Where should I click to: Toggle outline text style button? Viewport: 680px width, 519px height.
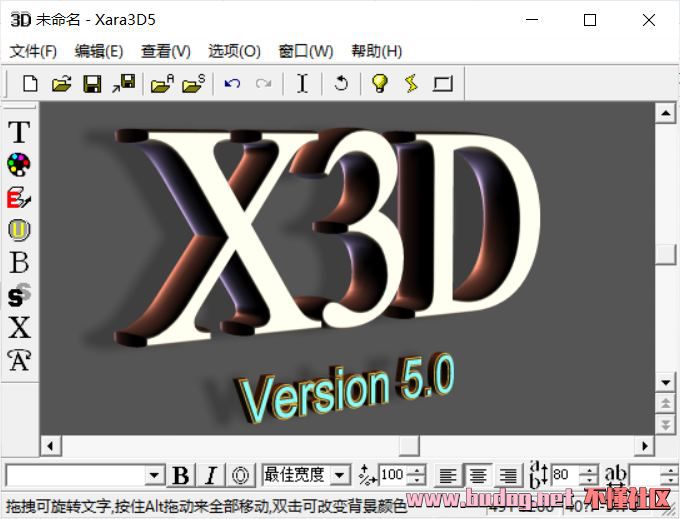pyautogui.click(x=240, y=475)
